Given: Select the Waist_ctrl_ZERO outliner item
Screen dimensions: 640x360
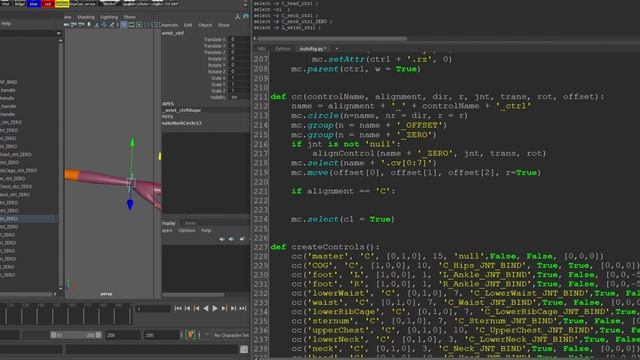Looking at the screenshot, I should tap(16, 155).
